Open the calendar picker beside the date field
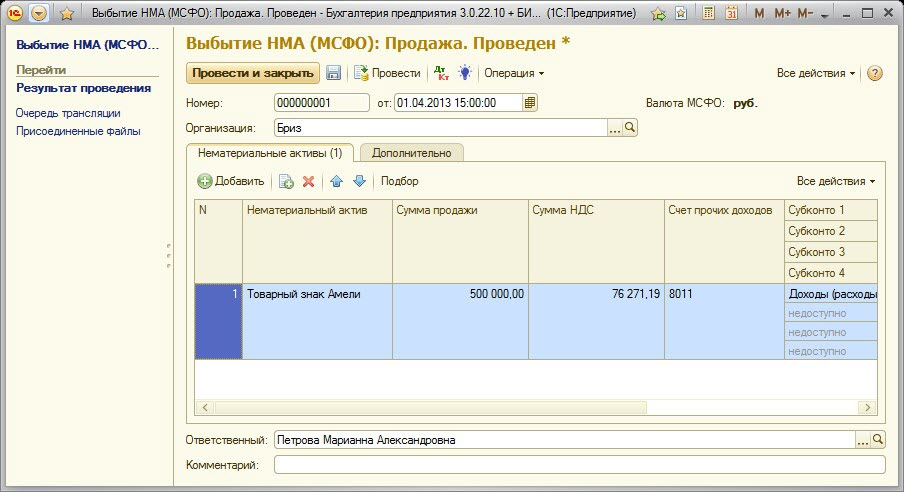This screenshot has height=492, width=904. pos(530,102)
